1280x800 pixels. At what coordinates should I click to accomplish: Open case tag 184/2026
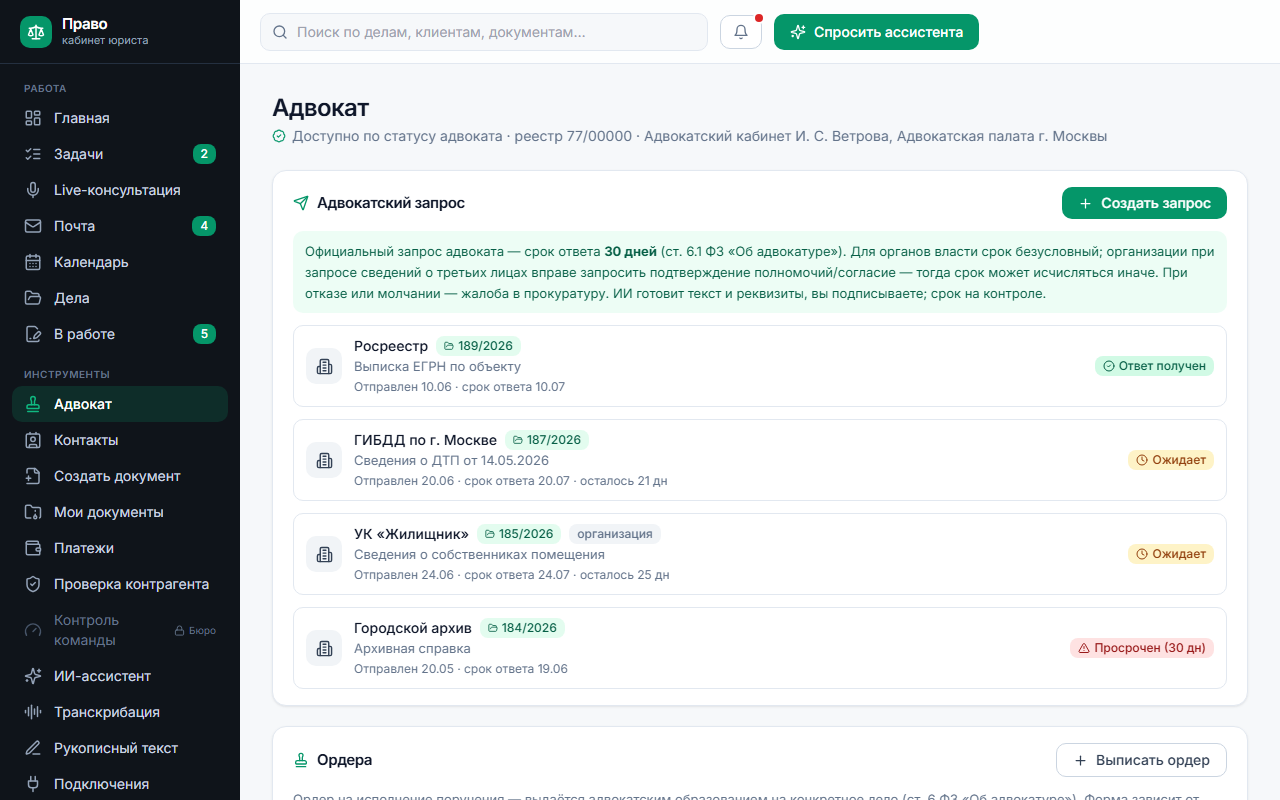point(522,628)
